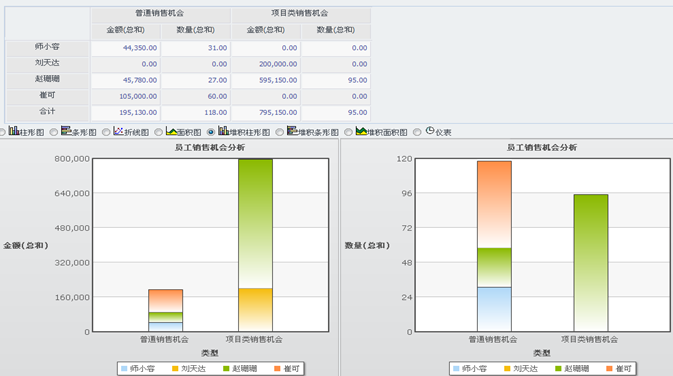The height and width of the screenshot is (376, 673).
Task: Click the 项目类销售机会 column group header
Action: coord(300,14)
